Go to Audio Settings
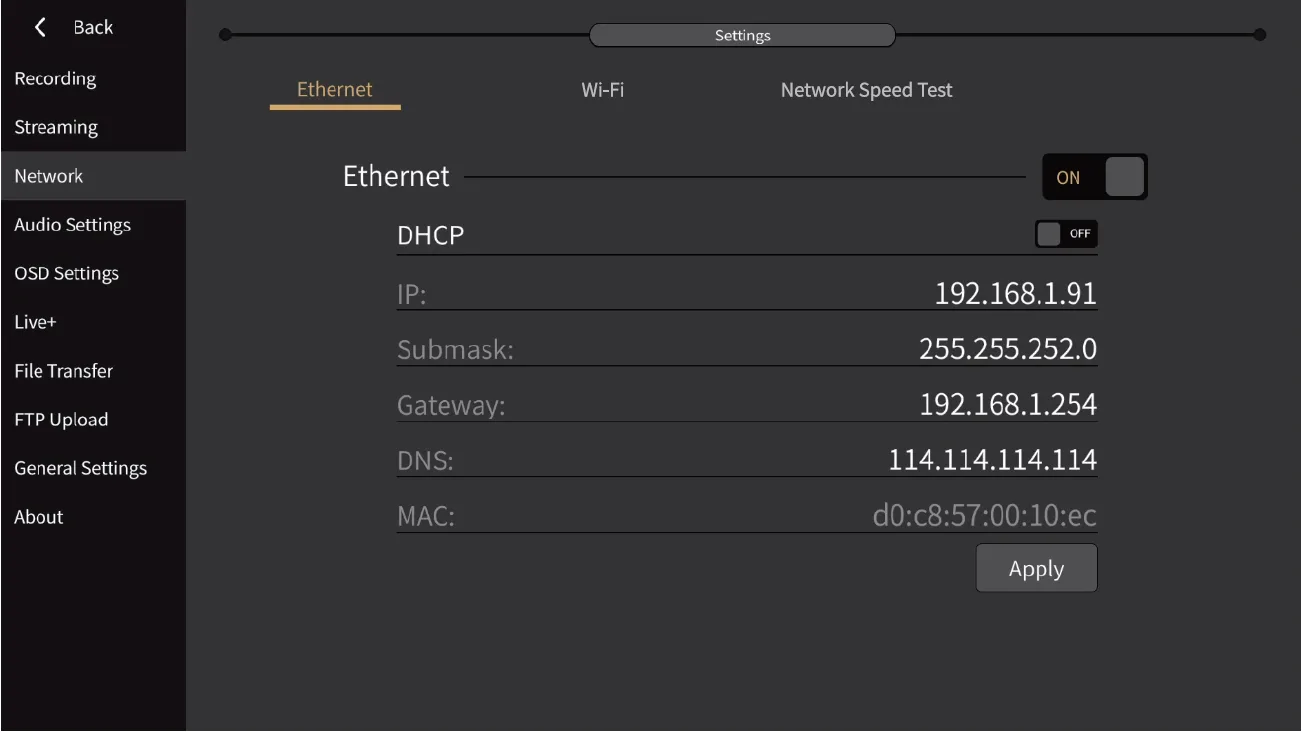 click(72, 225)
